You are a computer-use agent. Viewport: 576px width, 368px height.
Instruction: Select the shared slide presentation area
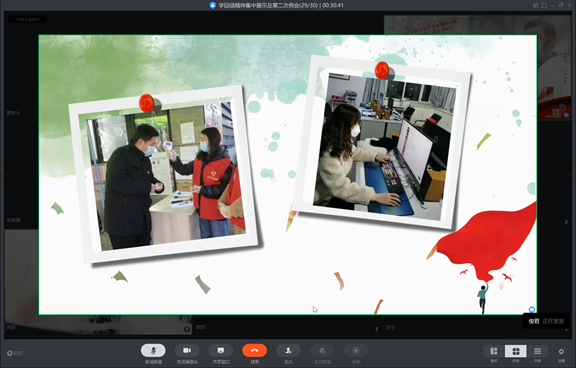(x=288, y=174)
